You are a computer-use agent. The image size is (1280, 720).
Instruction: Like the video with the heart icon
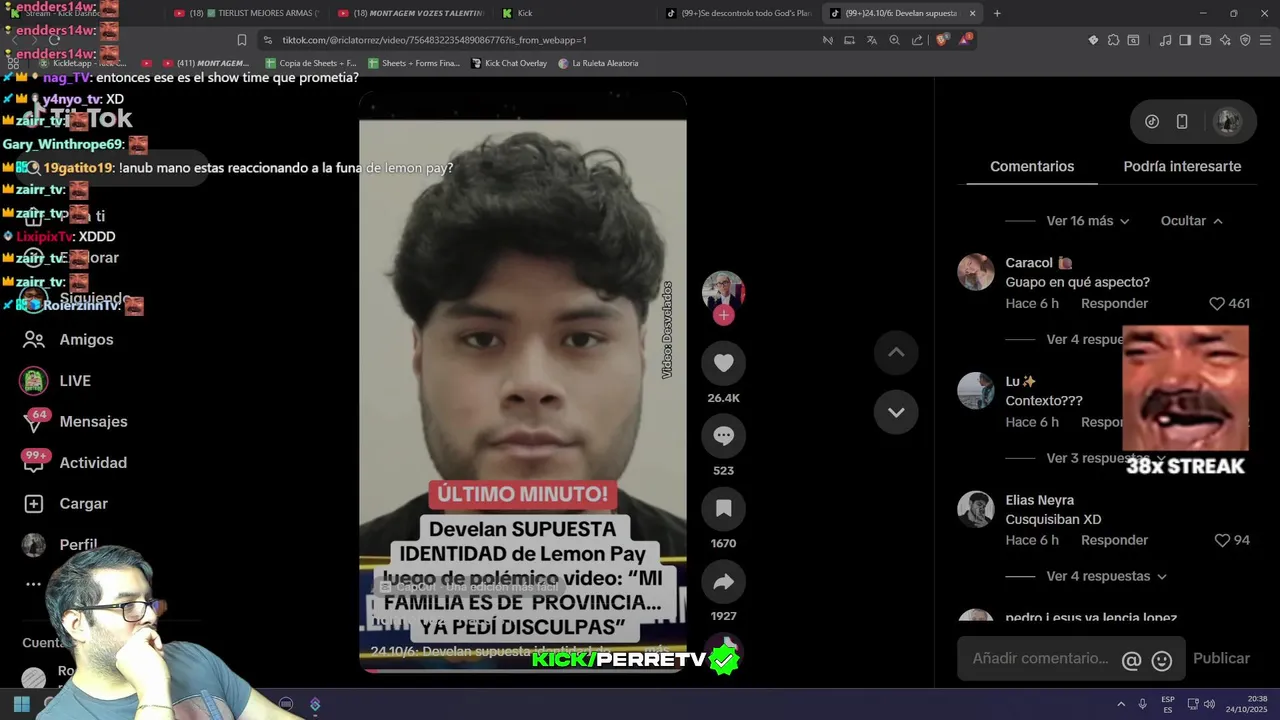tap(723, 363)
